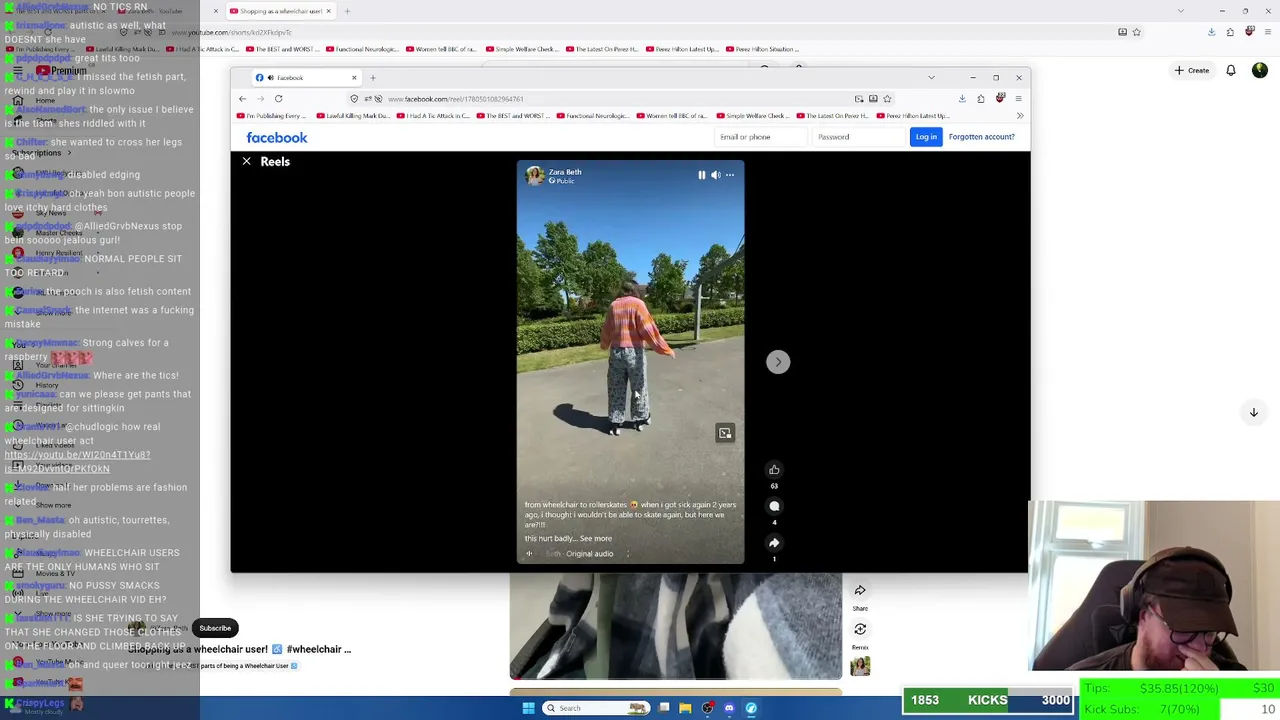The image size is (1280, 720).
Task: Open the youtu.be link in chat
Action: [x=77, y=462]
